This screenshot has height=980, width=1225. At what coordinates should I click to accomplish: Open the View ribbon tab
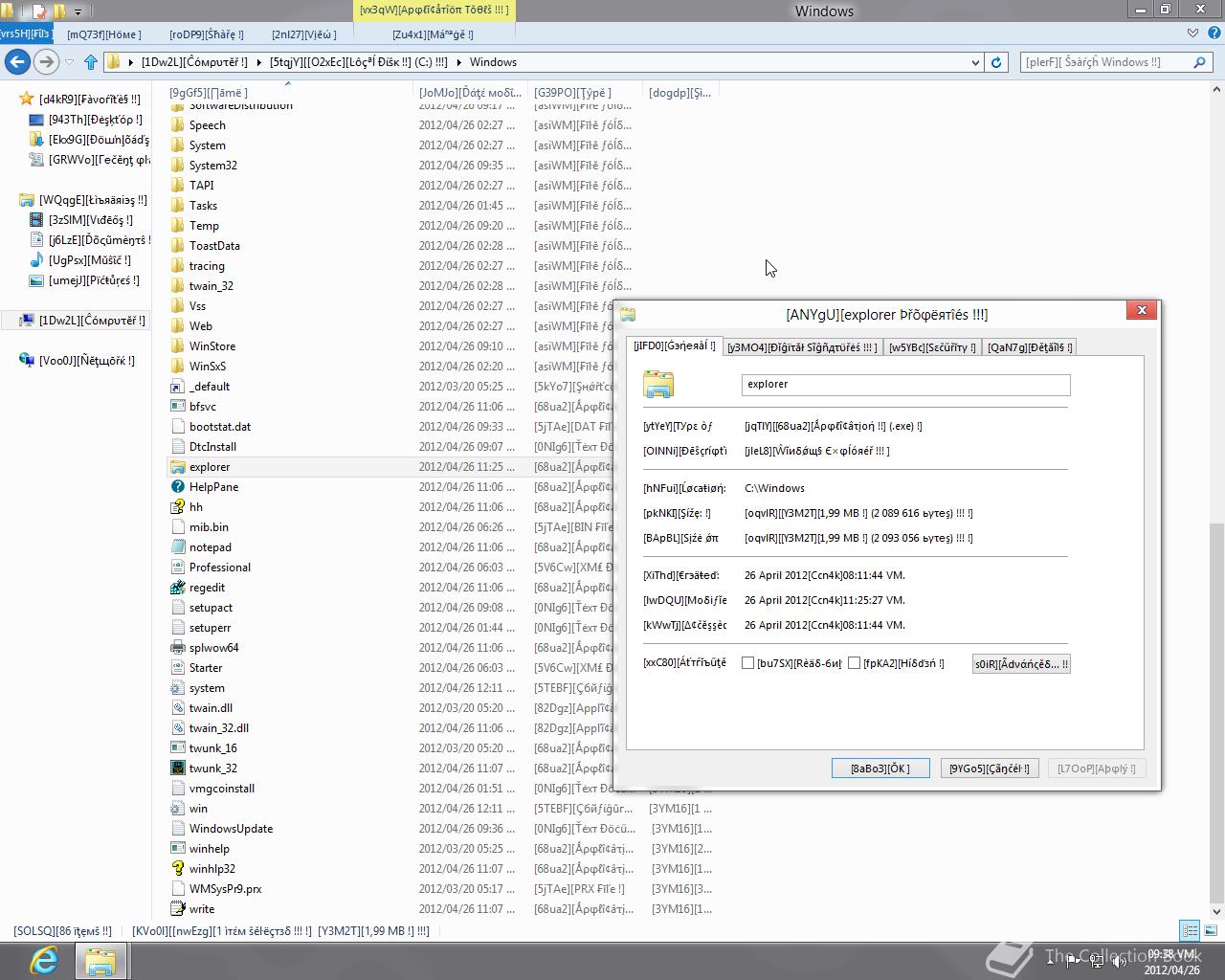tap(304, 34)
